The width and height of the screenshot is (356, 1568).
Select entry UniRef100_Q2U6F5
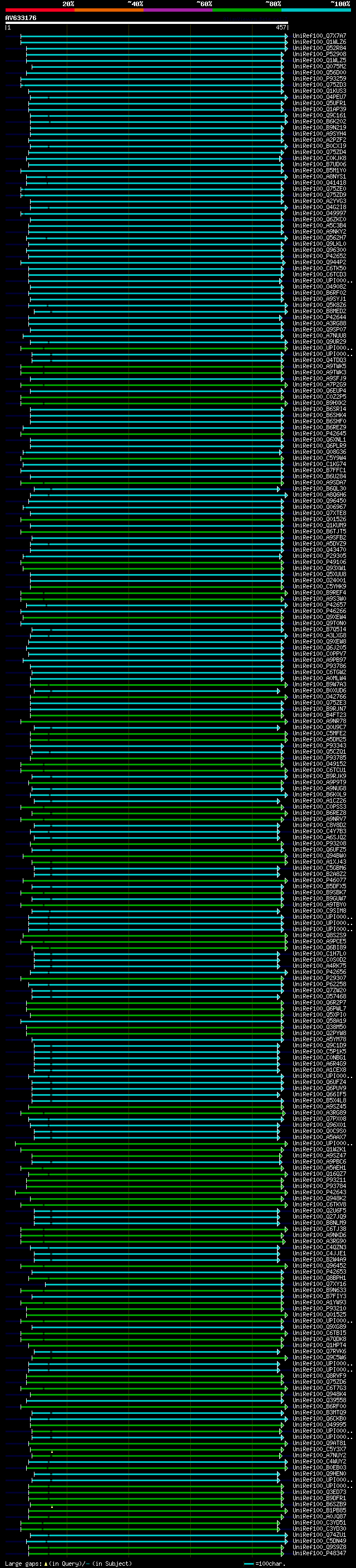coord(319,1211)
